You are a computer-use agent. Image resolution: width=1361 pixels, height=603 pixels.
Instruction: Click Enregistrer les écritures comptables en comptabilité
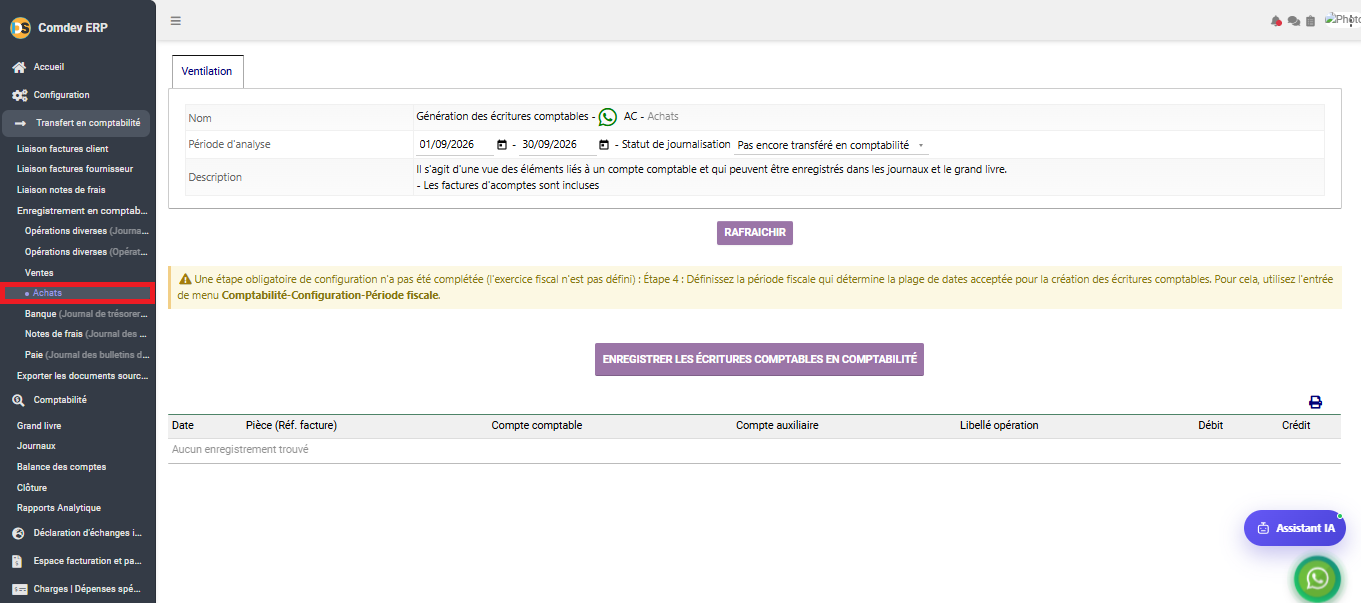point(759,359)
